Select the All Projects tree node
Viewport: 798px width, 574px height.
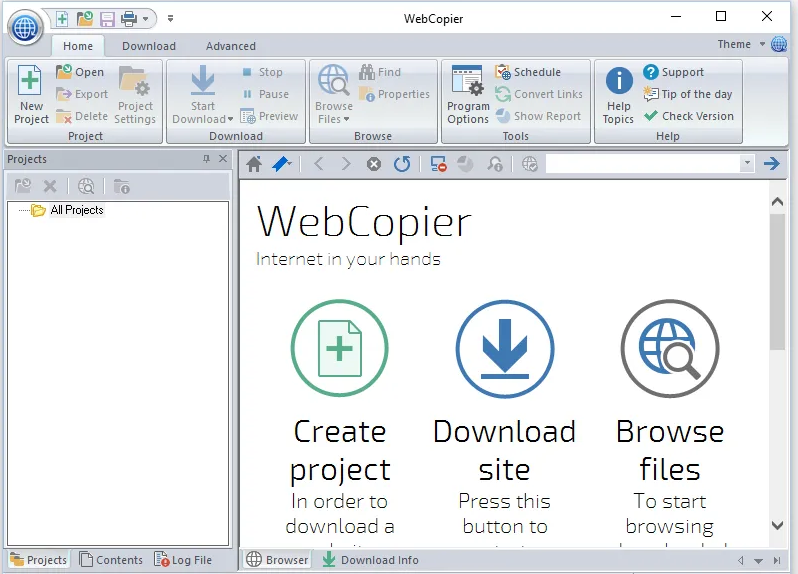click(x=77, y=210)
